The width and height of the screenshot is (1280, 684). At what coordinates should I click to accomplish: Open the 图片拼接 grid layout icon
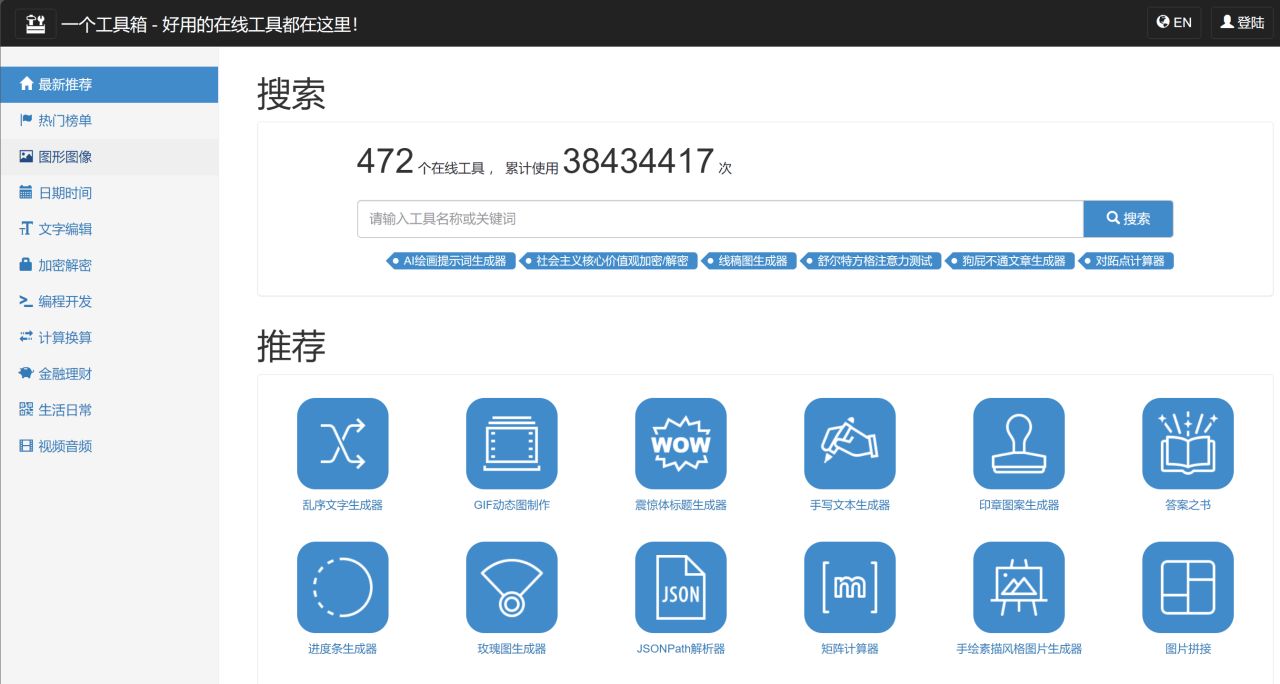[x=1187, y=587]
